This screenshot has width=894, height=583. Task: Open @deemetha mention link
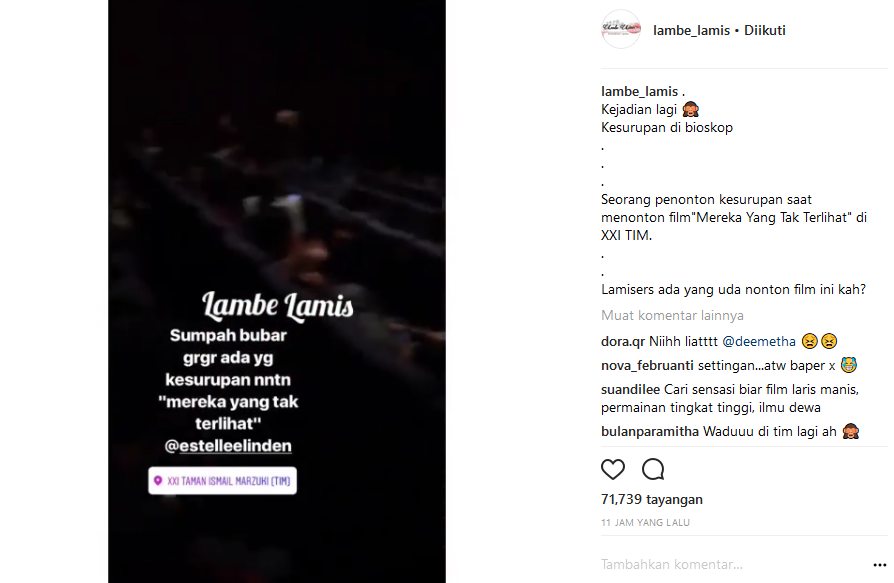pos(759,341)
